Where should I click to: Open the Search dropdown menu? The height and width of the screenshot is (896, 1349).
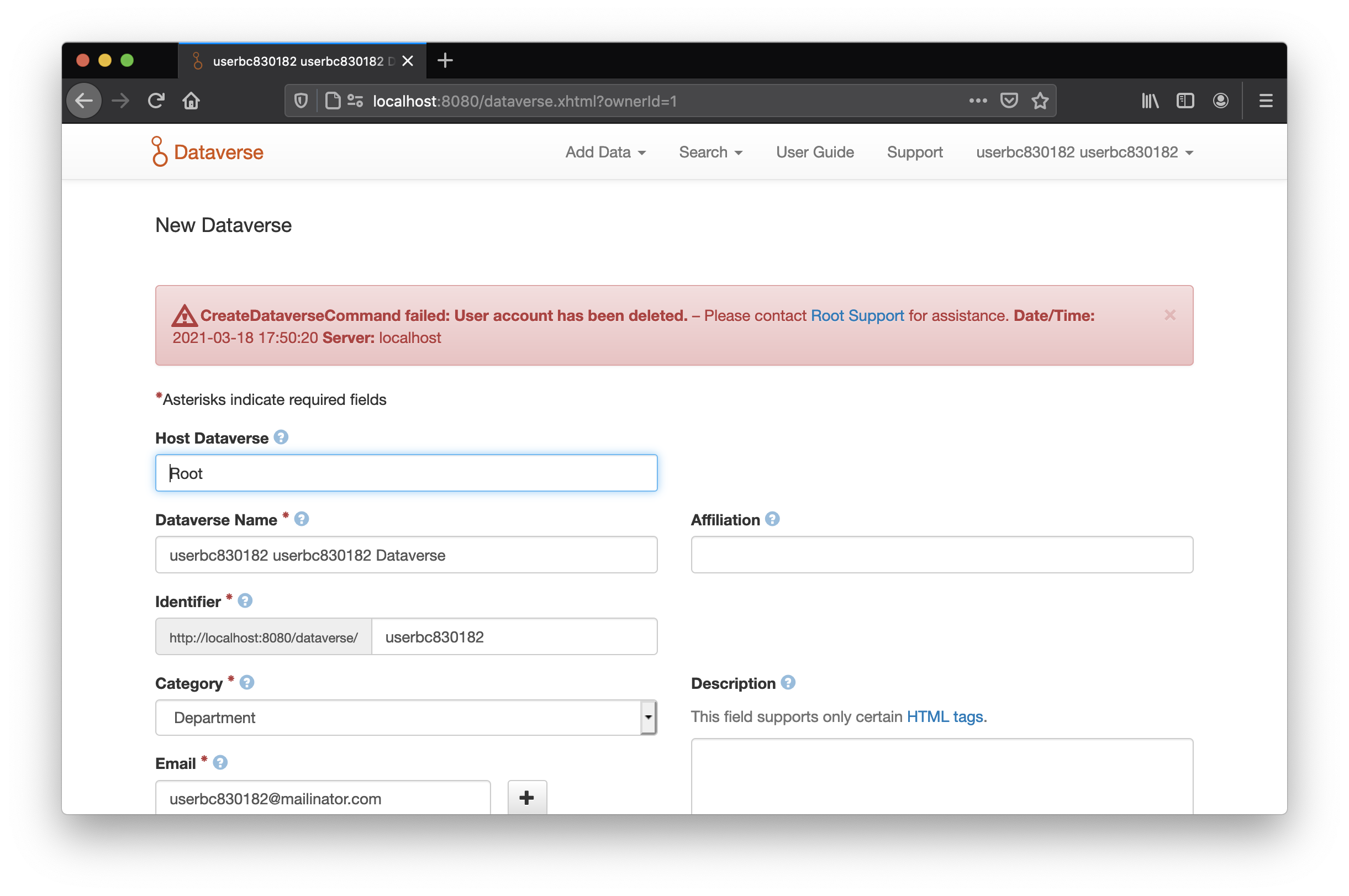click(x=710, y=152)
